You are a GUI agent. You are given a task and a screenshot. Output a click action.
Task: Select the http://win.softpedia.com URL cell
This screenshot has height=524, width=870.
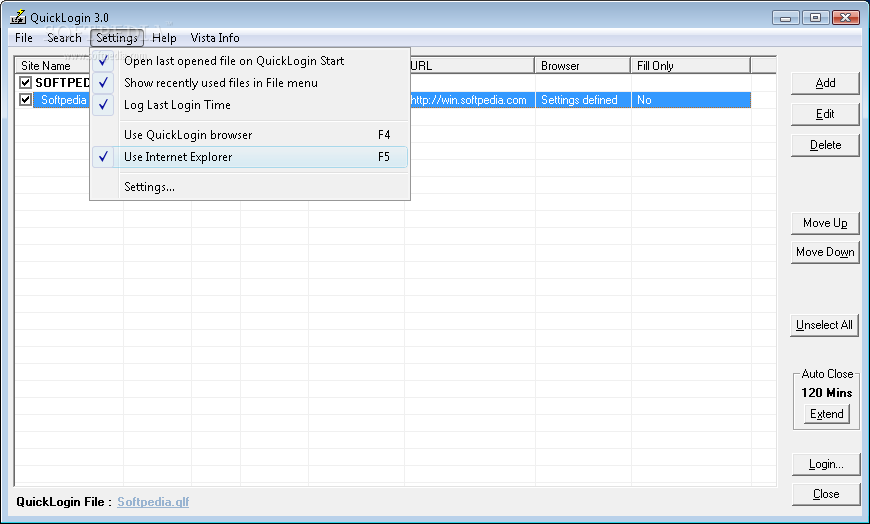pyautogui.click(x=472, y=100)
